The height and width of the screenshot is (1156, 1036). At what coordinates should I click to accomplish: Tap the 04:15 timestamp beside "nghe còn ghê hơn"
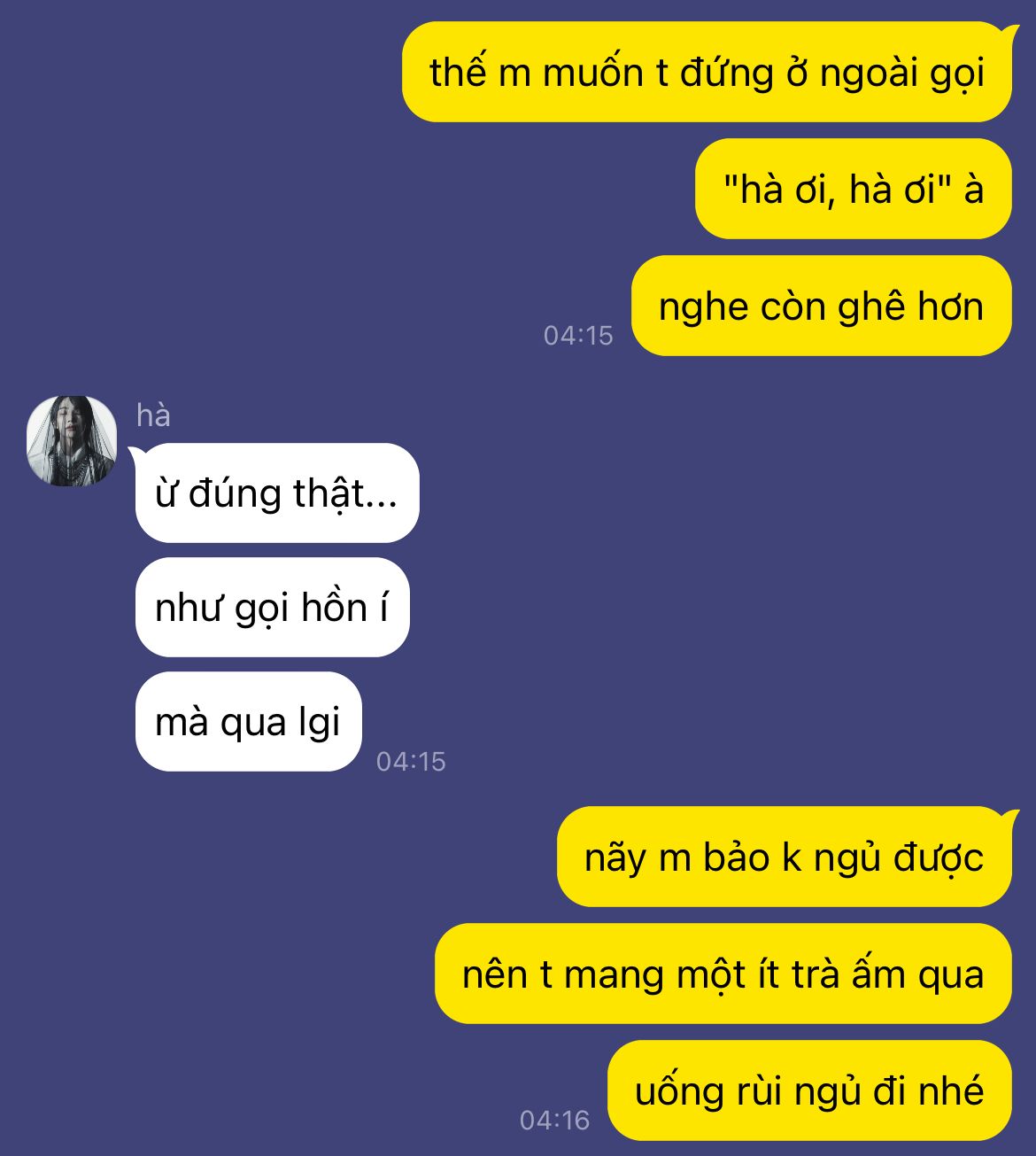[578, 335]
